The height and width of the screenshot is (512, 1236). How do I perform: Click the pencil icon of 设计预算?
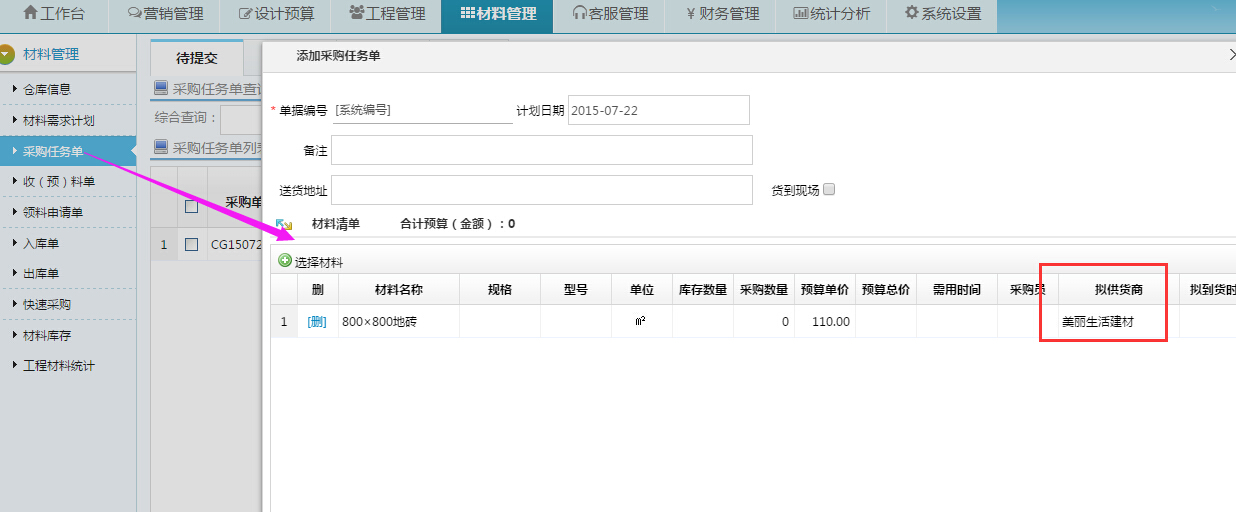tap(245, 14)
